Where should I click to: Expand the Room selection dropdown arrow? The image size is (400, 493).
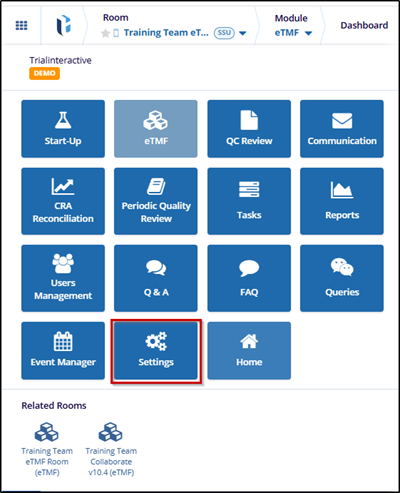pyautogui.click(x=243, y=33)
